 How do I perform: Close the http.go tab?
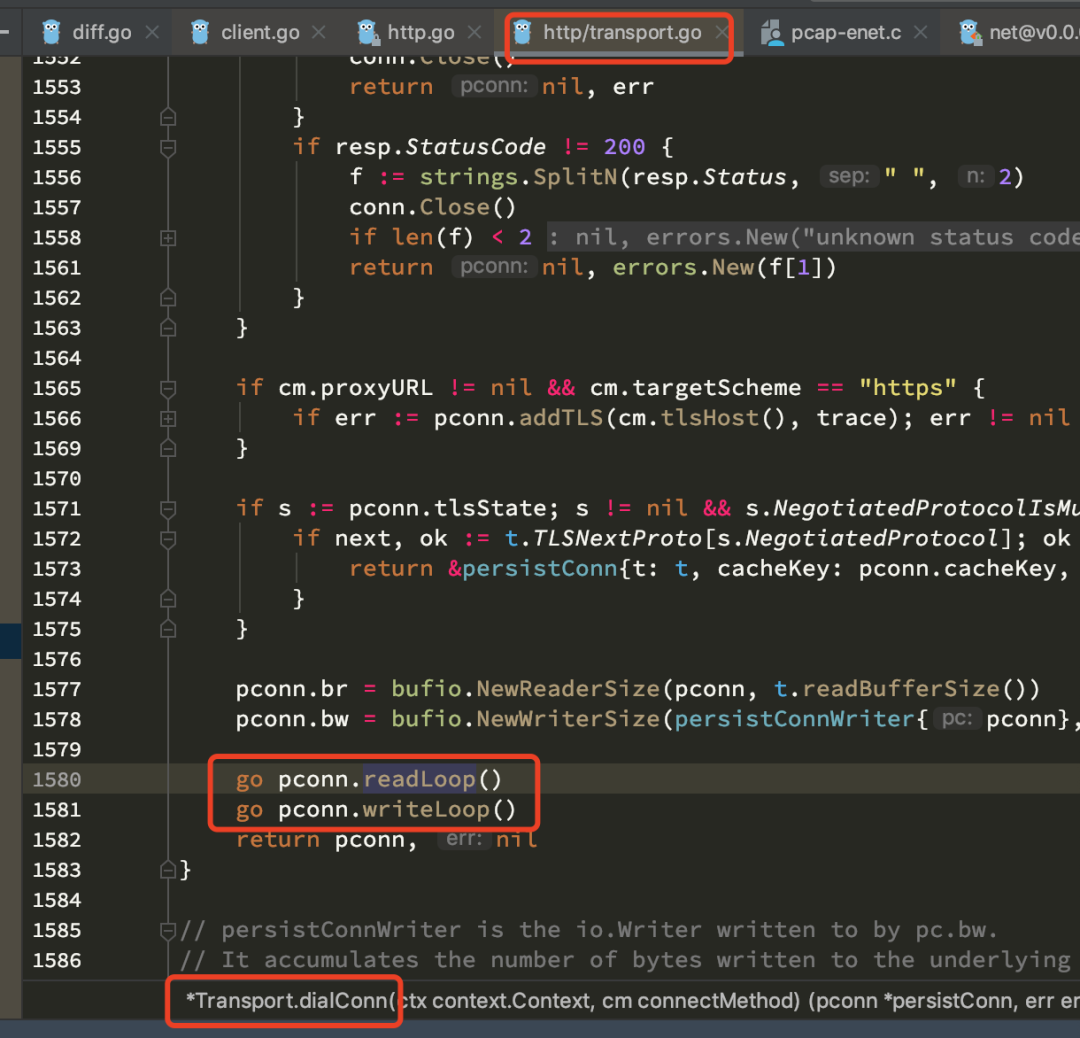pyautogui.click(x=474, y=32)
